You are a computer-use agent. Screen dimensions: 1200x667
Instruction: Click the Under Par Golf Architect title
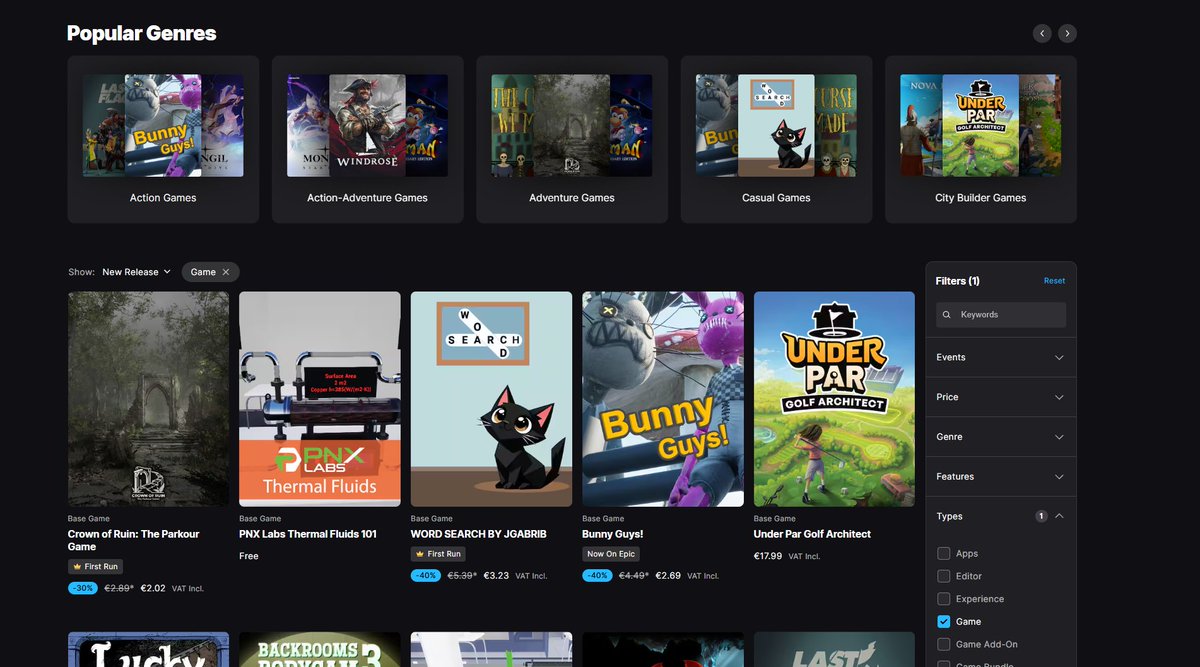(x=812, y=534)
